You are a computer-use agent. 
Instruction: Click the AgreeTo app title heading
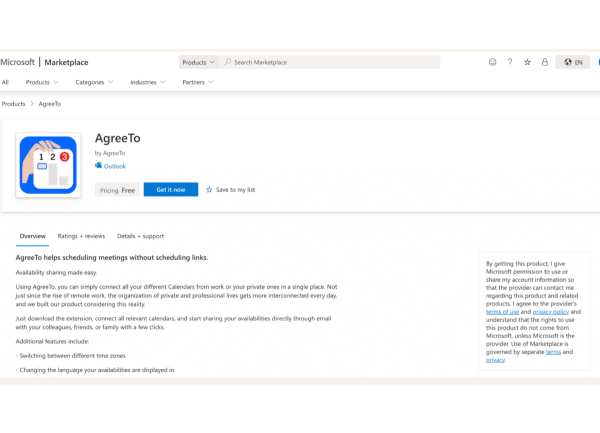pos(118,138)
